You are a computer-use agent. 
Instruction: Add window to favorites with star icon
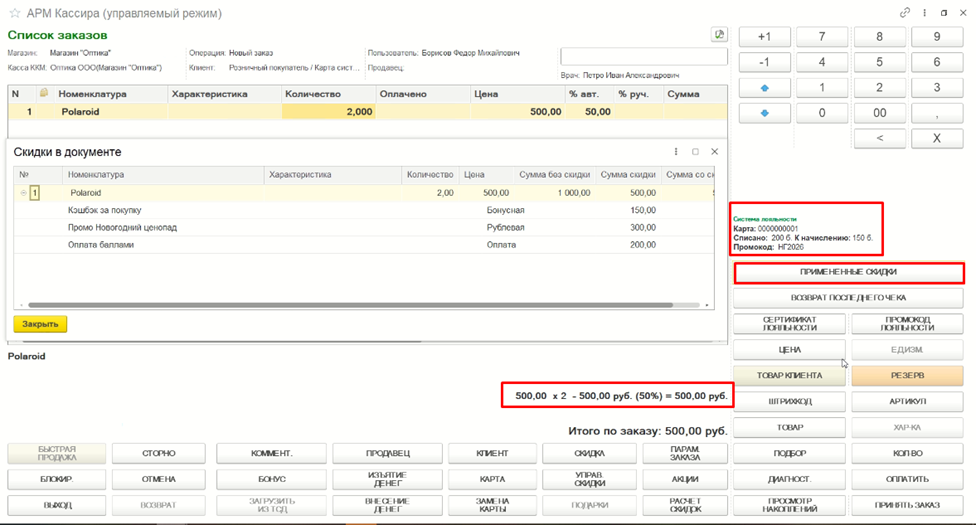pyautogui.click(x=14, y=13)
